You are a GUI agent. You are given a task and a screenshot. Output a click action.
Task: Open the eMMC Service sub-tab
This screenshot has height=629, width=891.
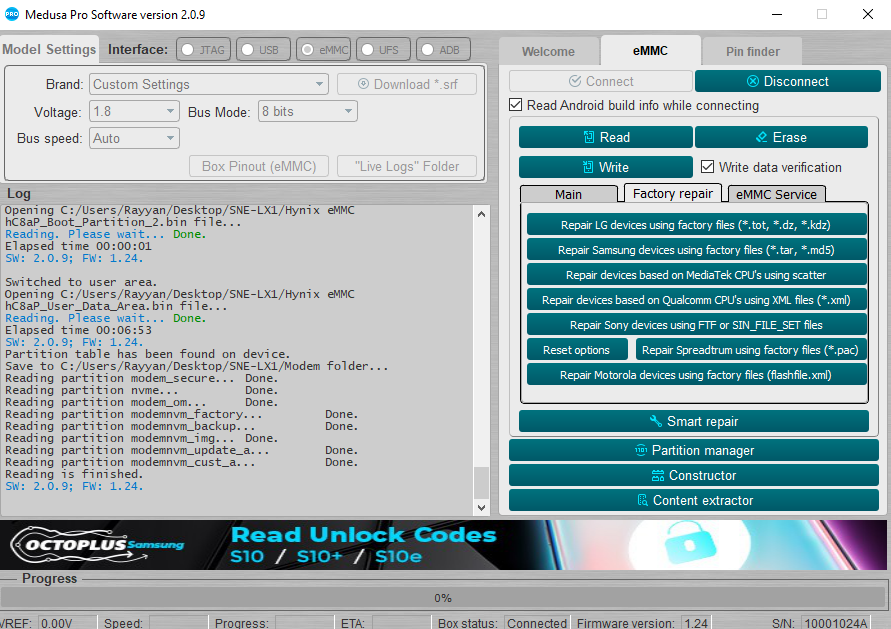pos(776,194)
